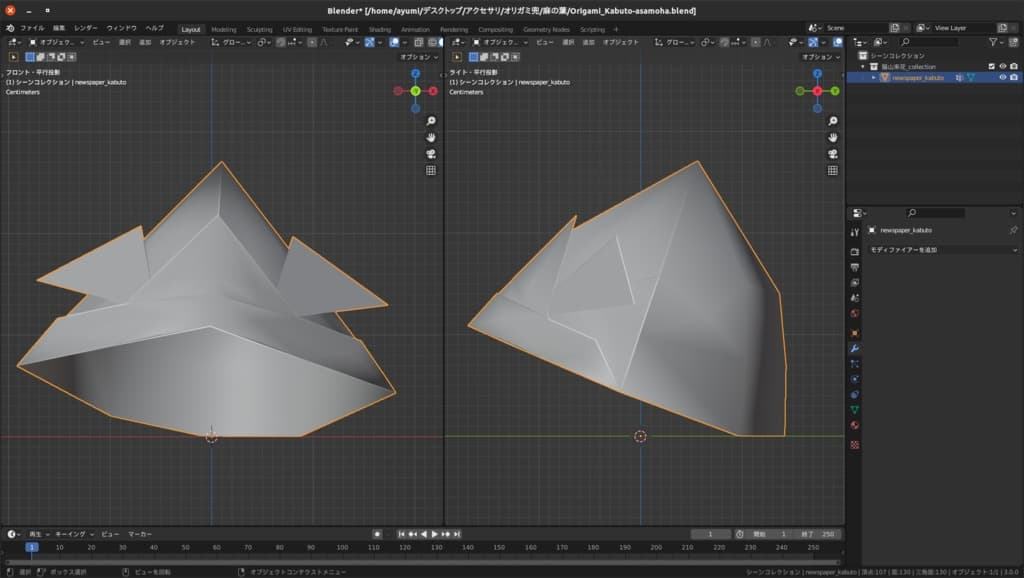The image size is (1024, 578).
Task: Click the pin icon beside newspaper_kabuto in properties
Action: pyautogui.click(x=1012, y=230)
